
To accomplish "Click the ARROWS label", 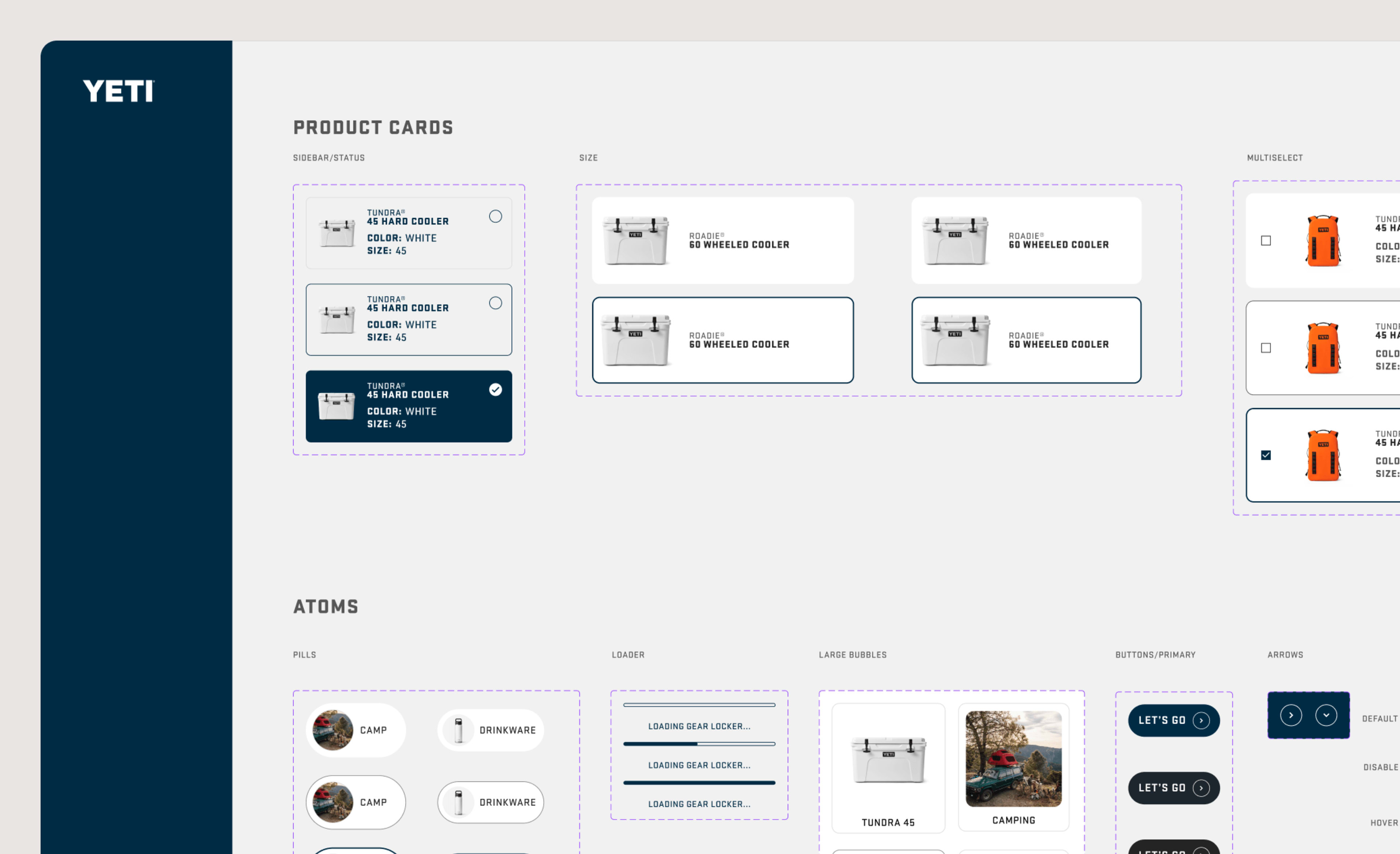I will [x=1285, y=655].
